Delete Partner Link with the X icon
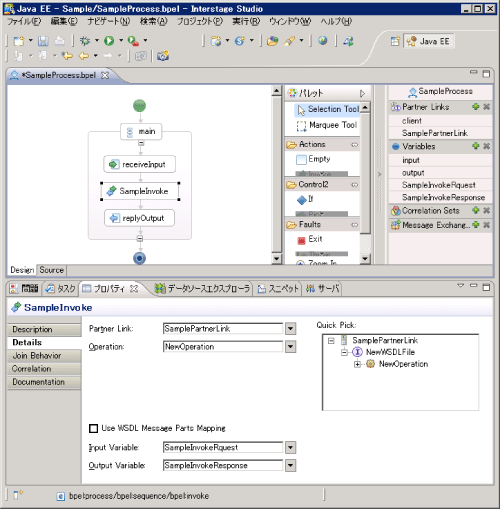The image size is (500, 509). point(486,107)
